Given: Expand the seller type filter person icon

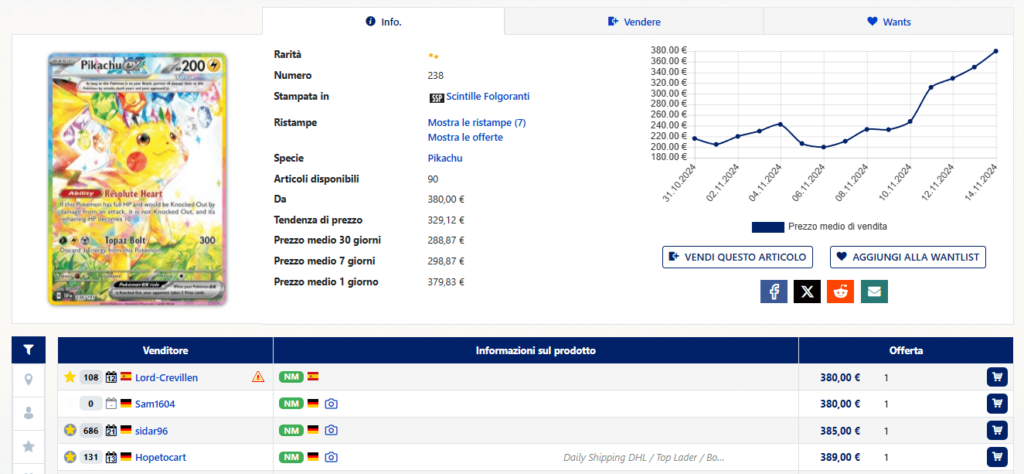Looking at the screenshot, I should coord(29,412).
